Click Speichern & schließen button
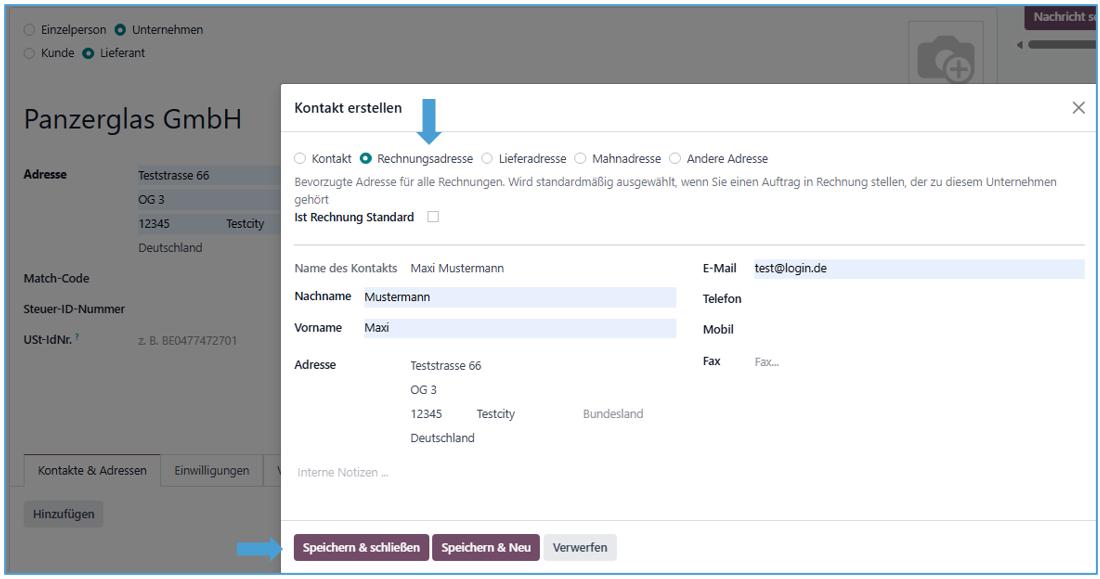The height and width of the screenshot is (579, 1100). (x=360, y=547)
